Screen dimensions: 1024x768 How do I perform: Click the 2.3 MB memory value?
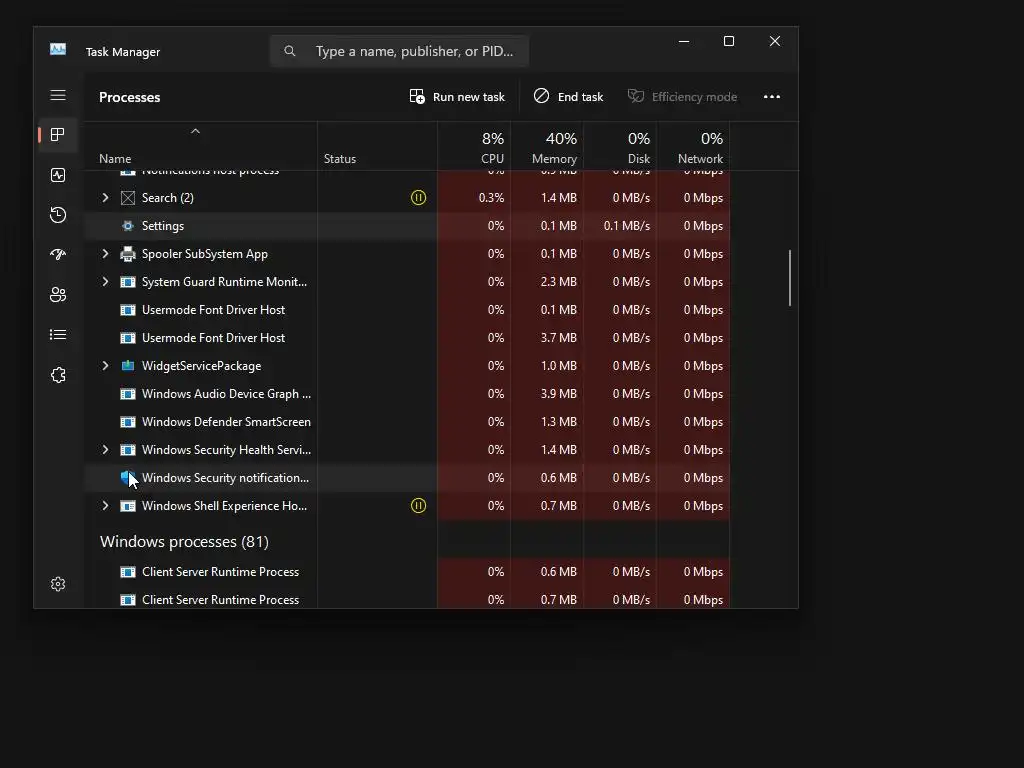tap(558, 282)
